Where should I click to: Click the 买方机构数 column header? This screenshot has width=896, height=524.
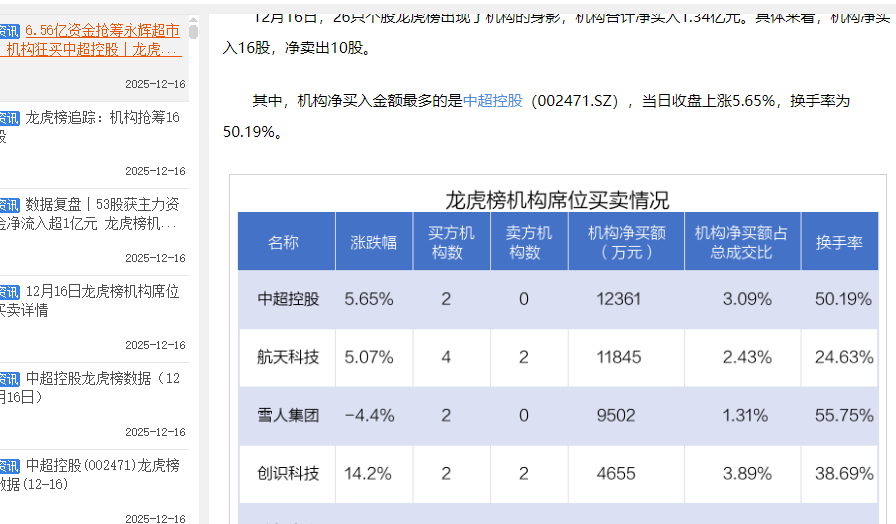451,242
